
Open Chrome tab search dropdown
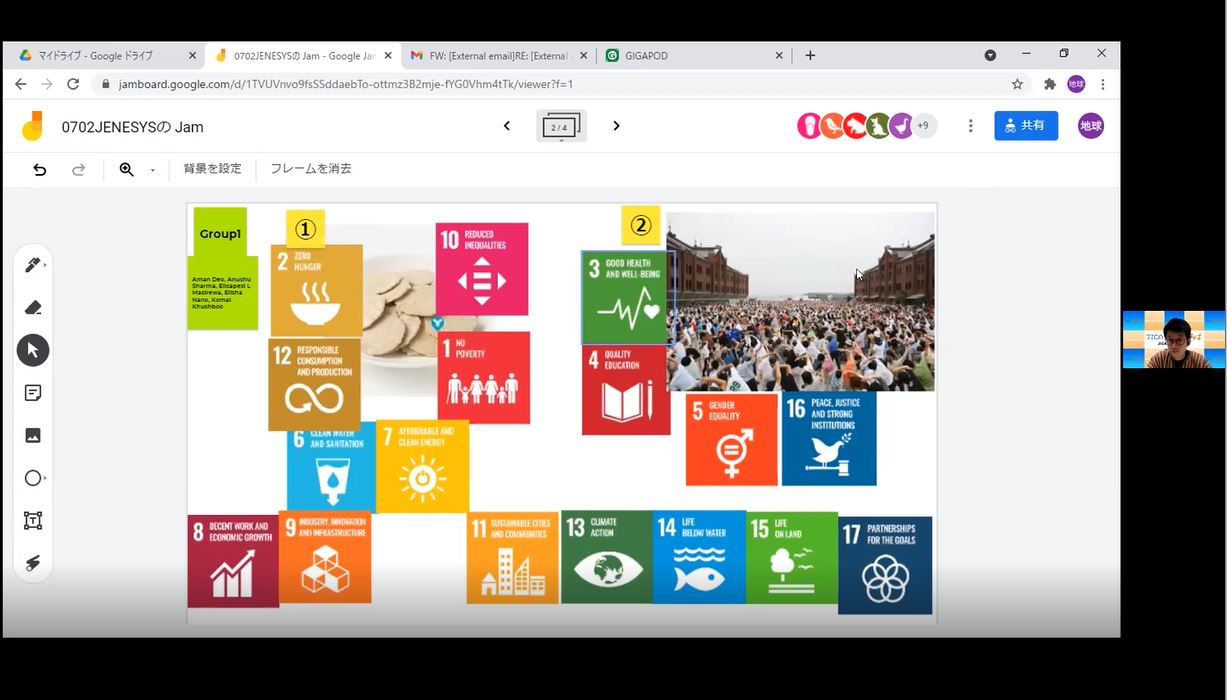click(990, 56)
